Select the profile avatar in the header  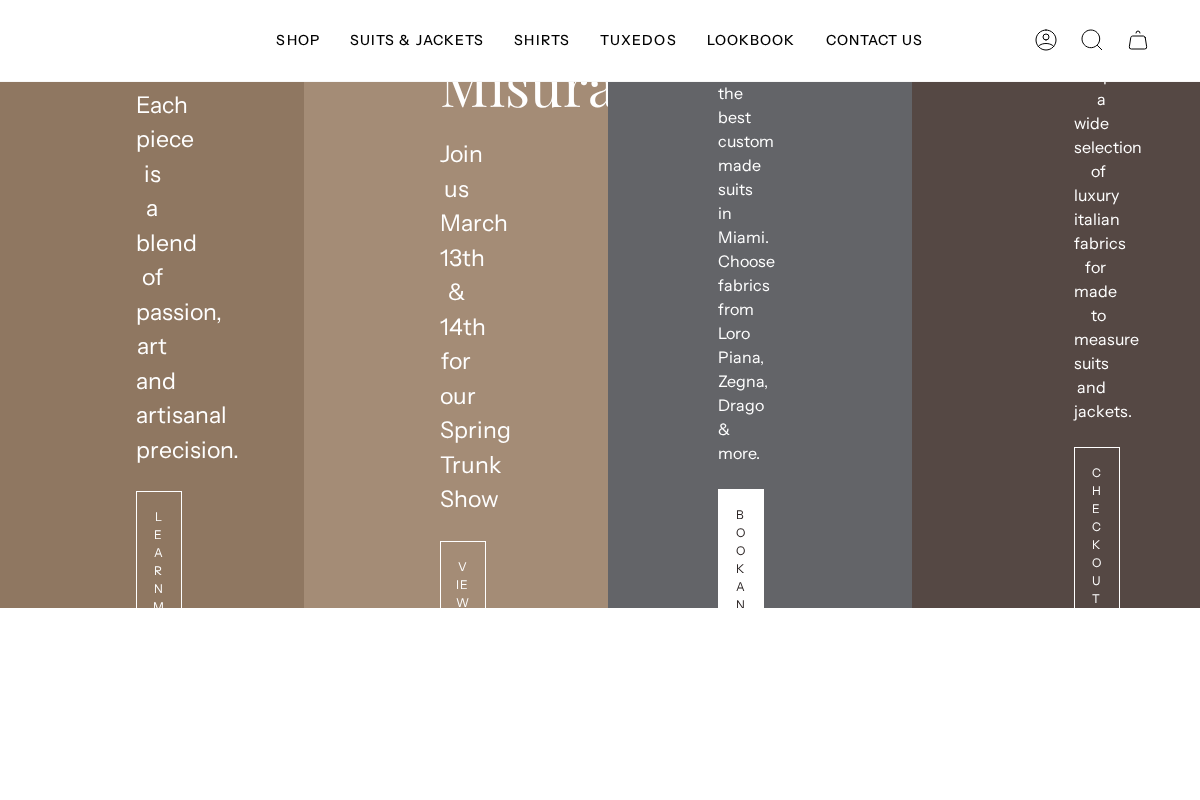1046,40
